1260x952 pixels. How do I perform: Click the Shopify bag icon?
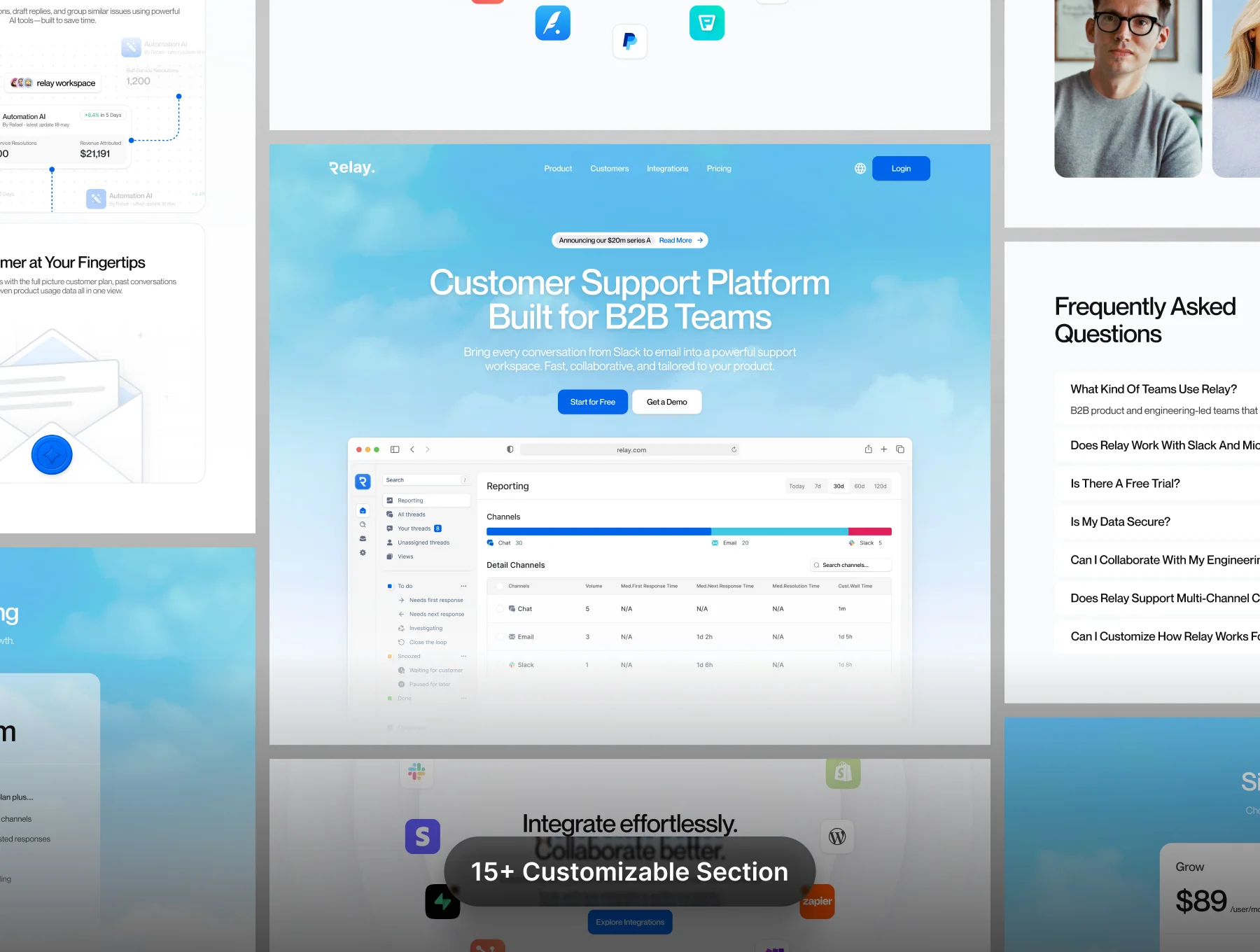coord(843,772)
